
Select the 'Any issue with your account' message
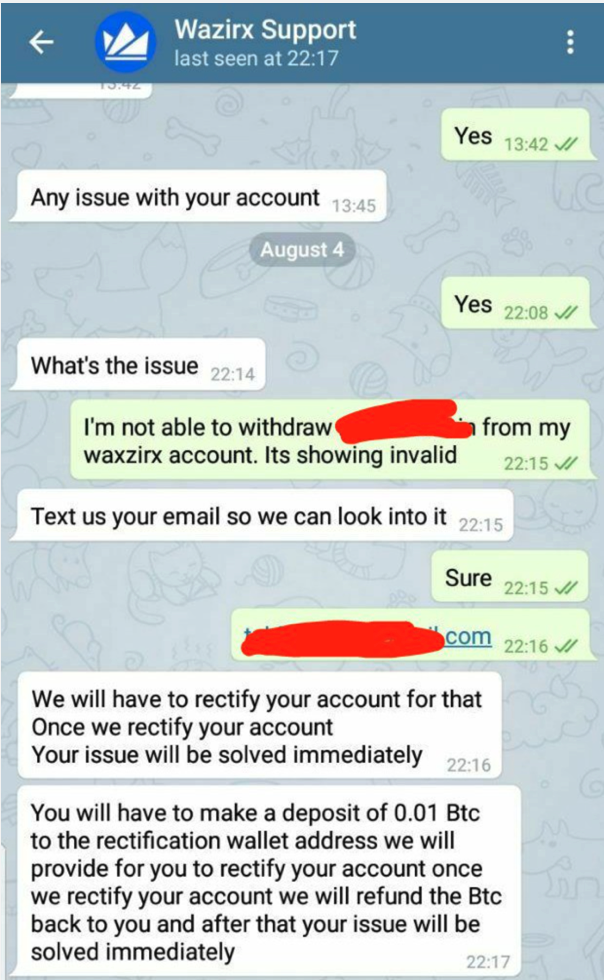198,197
